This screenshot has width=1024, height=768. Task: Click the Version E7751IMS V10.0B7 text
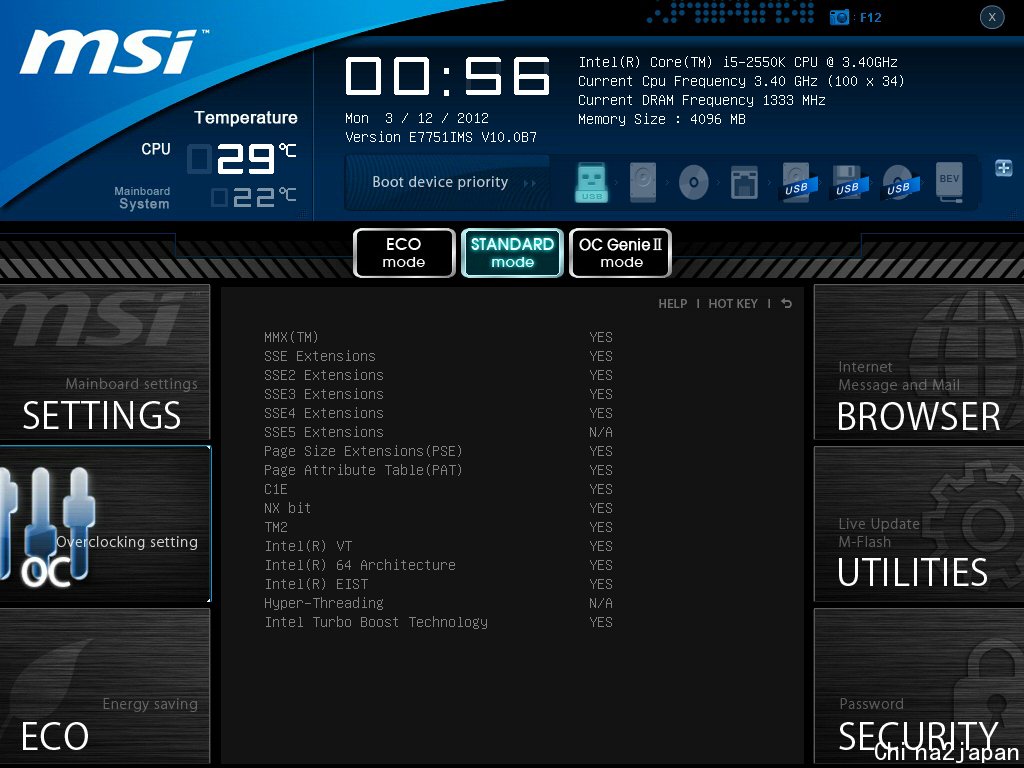[441, 137]
